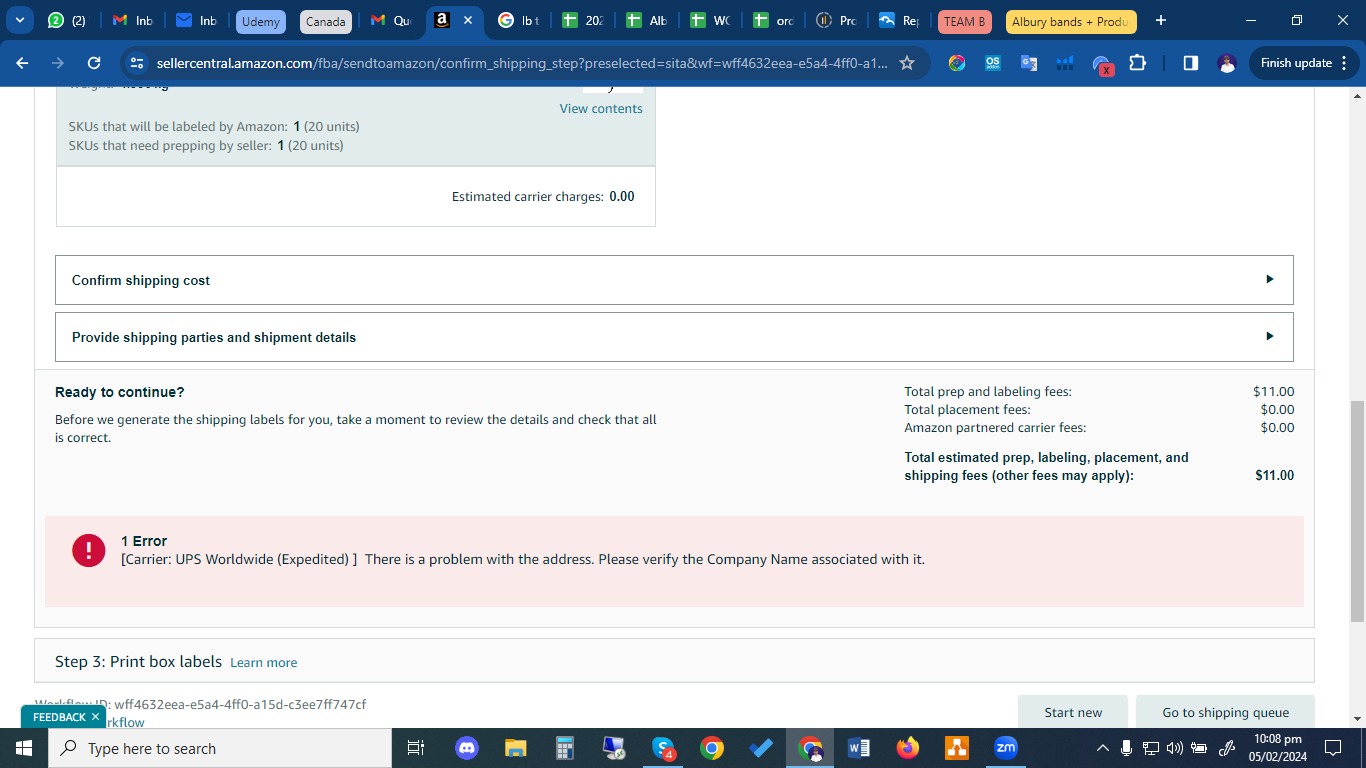Switch to the WhatsApp (2) tab
1366x768 pixels.
point(67,20)
